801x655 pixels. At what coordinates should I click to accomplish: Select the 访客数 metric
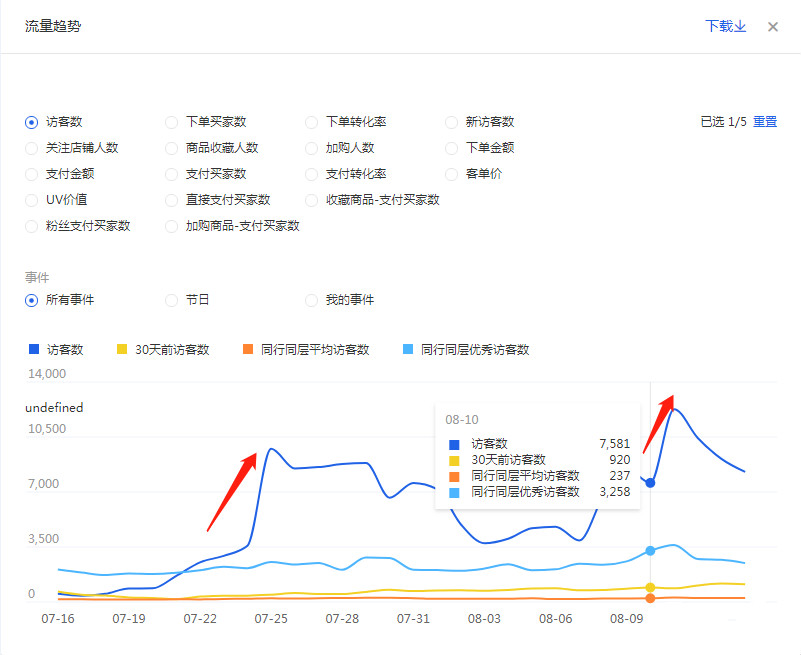click(31, 122)
